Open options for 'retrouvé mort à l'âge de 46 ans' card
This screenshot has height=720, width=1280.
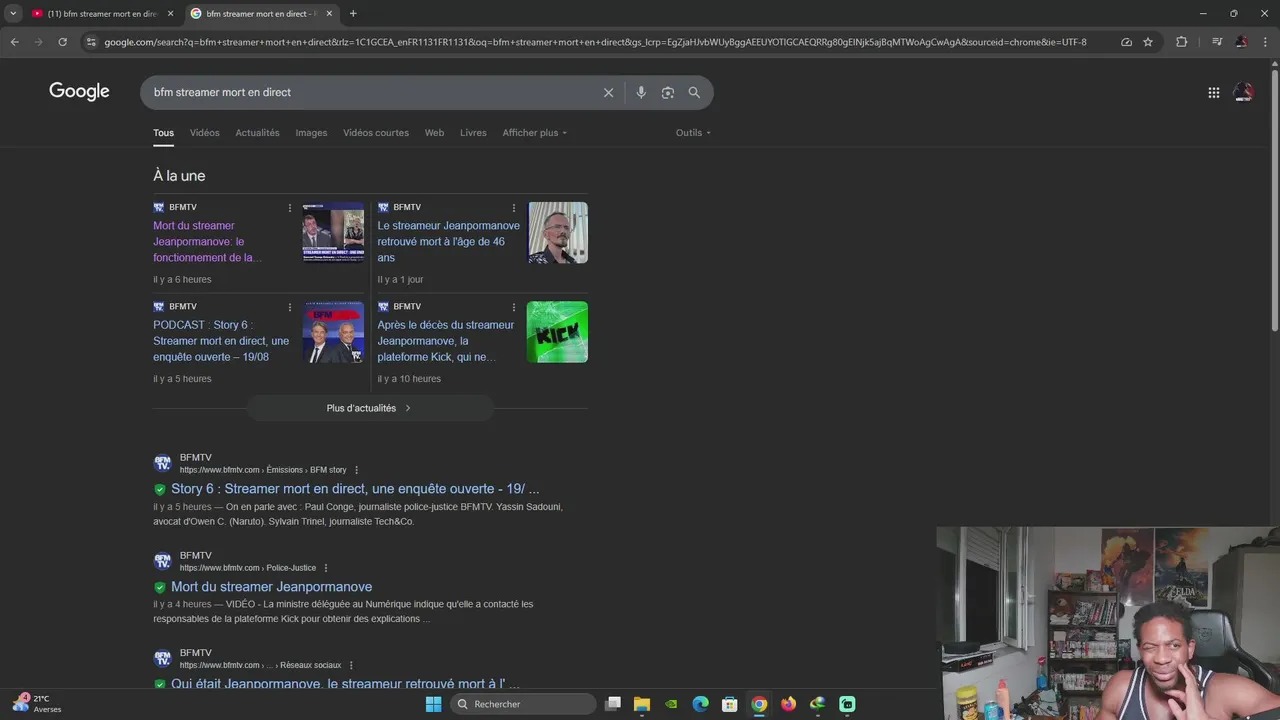point(514,208)
